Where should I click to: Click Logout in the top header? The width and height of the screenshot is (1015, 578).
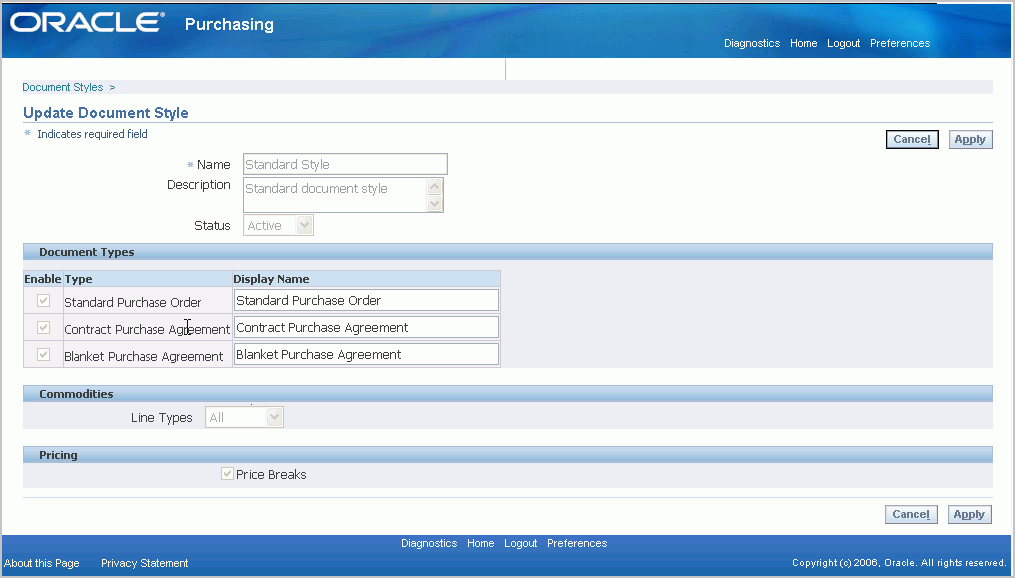click(x=843, y=43)
